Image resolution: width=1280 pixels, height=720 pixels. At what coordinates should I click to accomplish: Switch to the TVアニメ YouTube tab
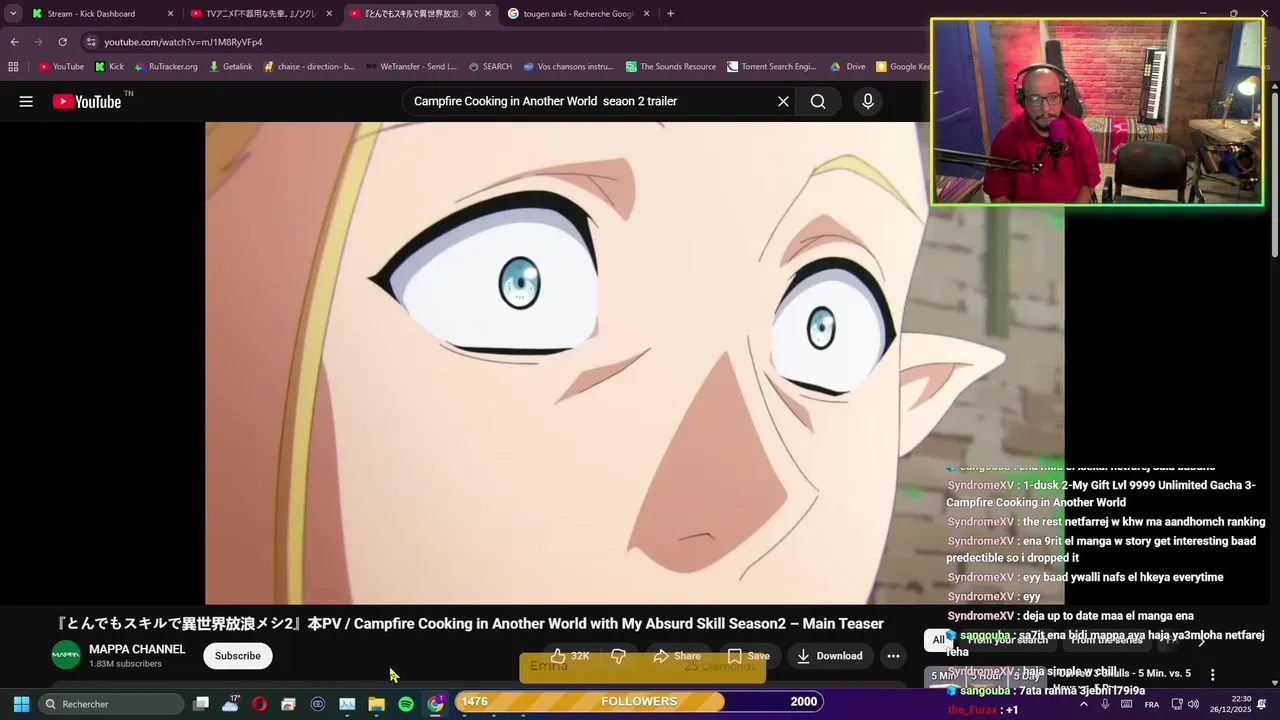260,14
